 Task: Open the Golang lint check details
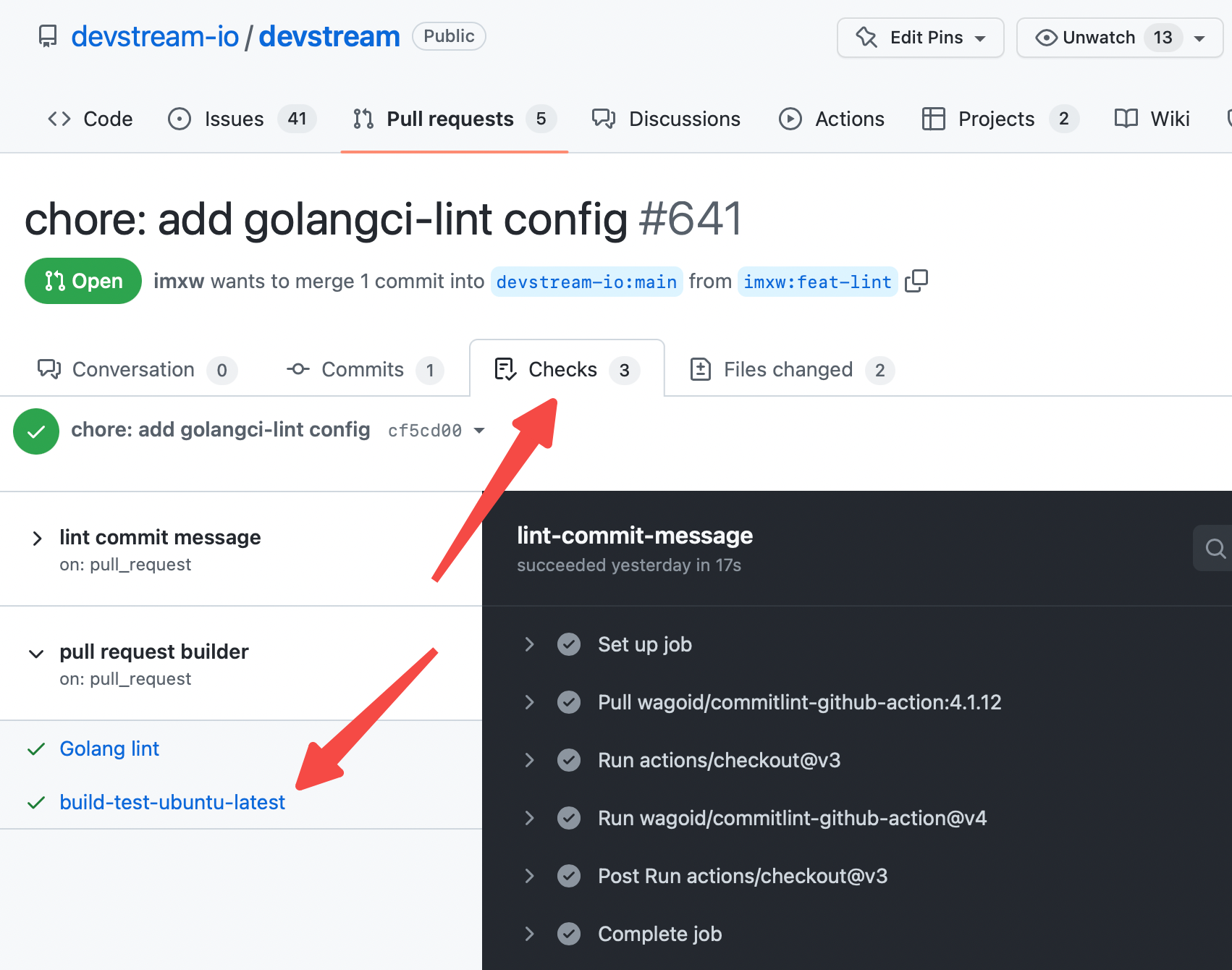point(109,748)
